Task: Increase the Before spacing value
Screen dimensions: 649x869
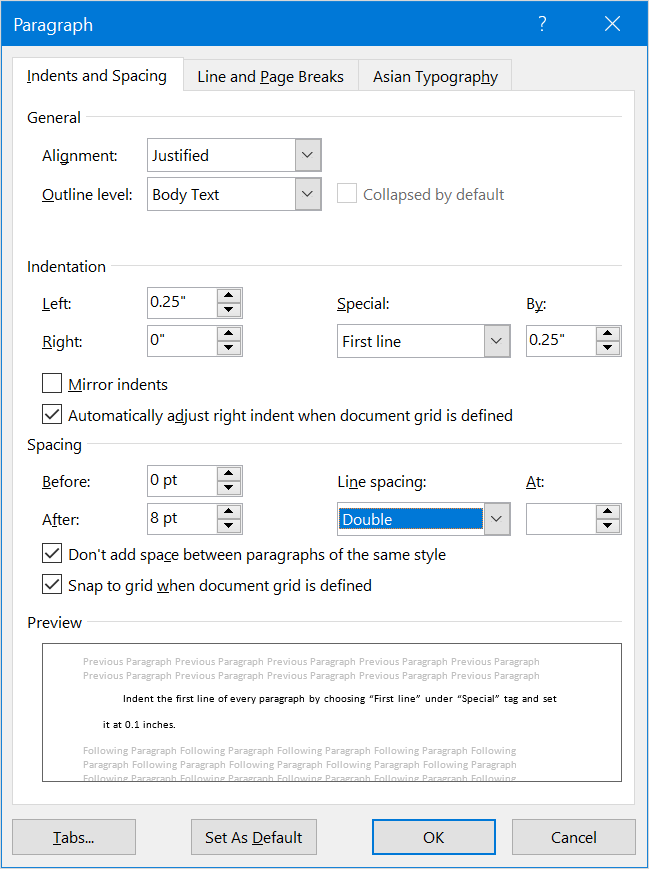Action: pyautogui.click(x=230, y=474)
